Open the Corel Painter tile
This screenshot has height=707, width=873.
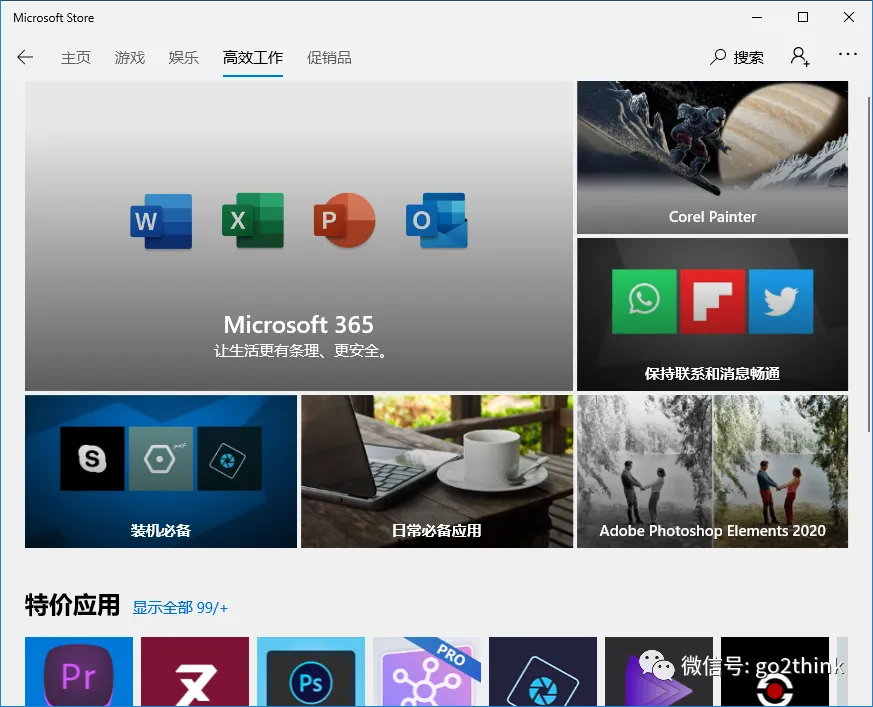tap(712, 158)
